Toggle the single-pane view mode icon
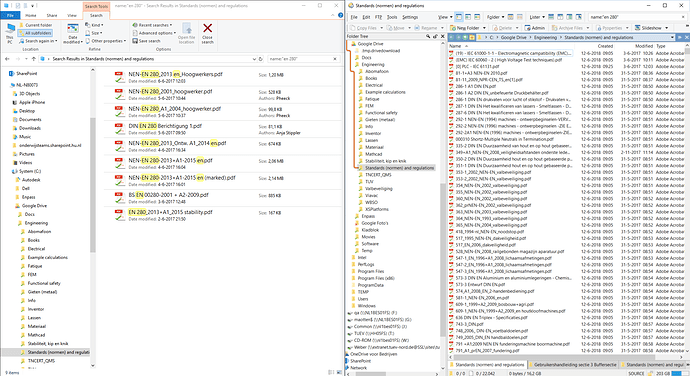 coord(459,17)
